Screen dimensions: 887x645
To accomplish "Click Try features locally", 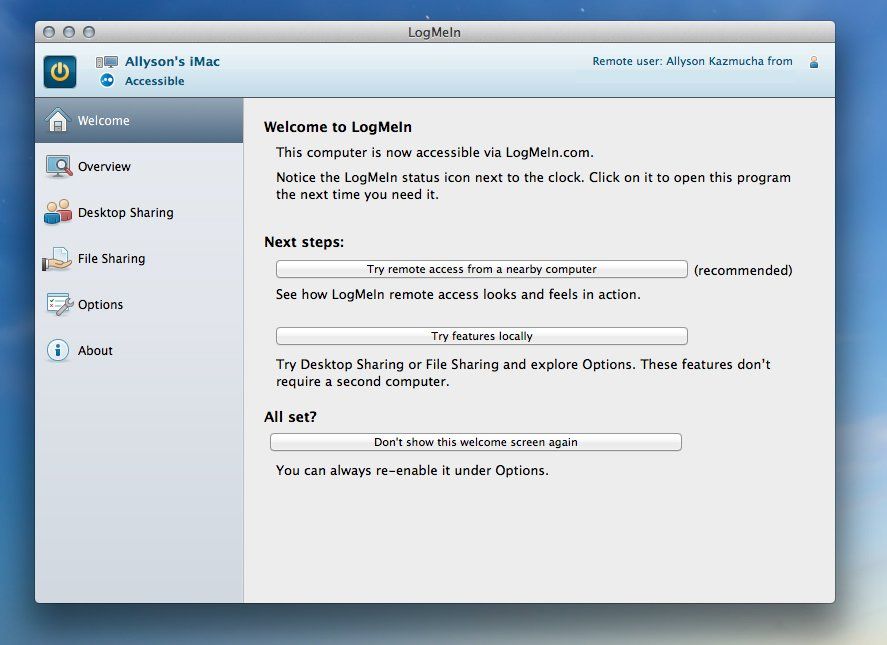I will [x=480, y=336].
